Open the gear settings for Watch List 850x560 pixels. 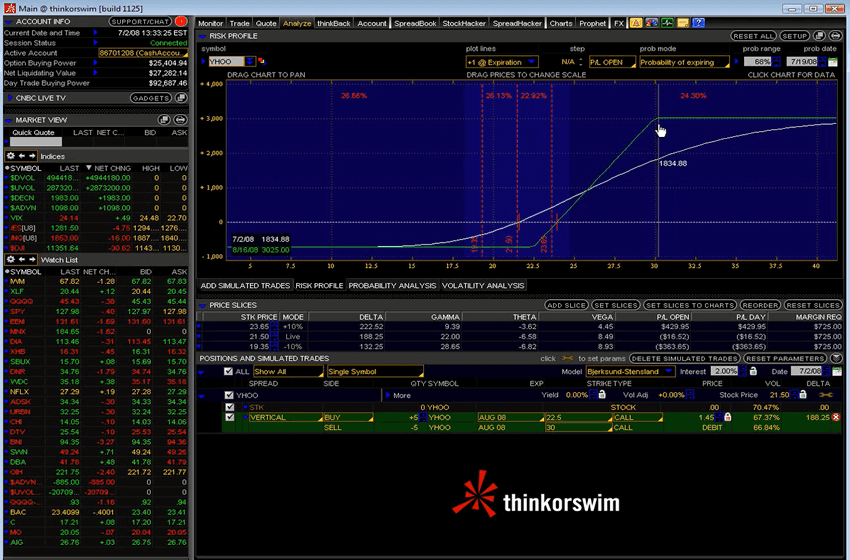coord(10,260)
